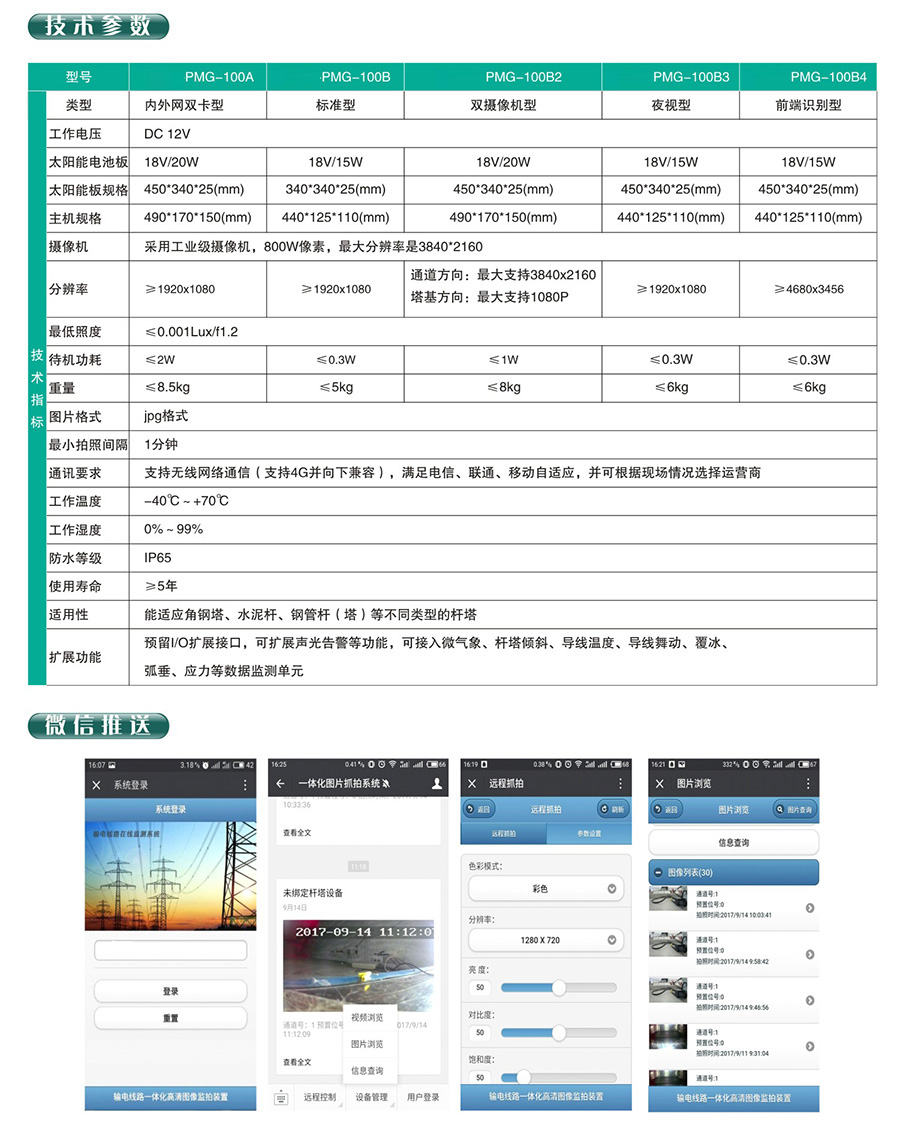
Task: Open three-dot menu on 系统登录 screen
Action: [246, 785]
